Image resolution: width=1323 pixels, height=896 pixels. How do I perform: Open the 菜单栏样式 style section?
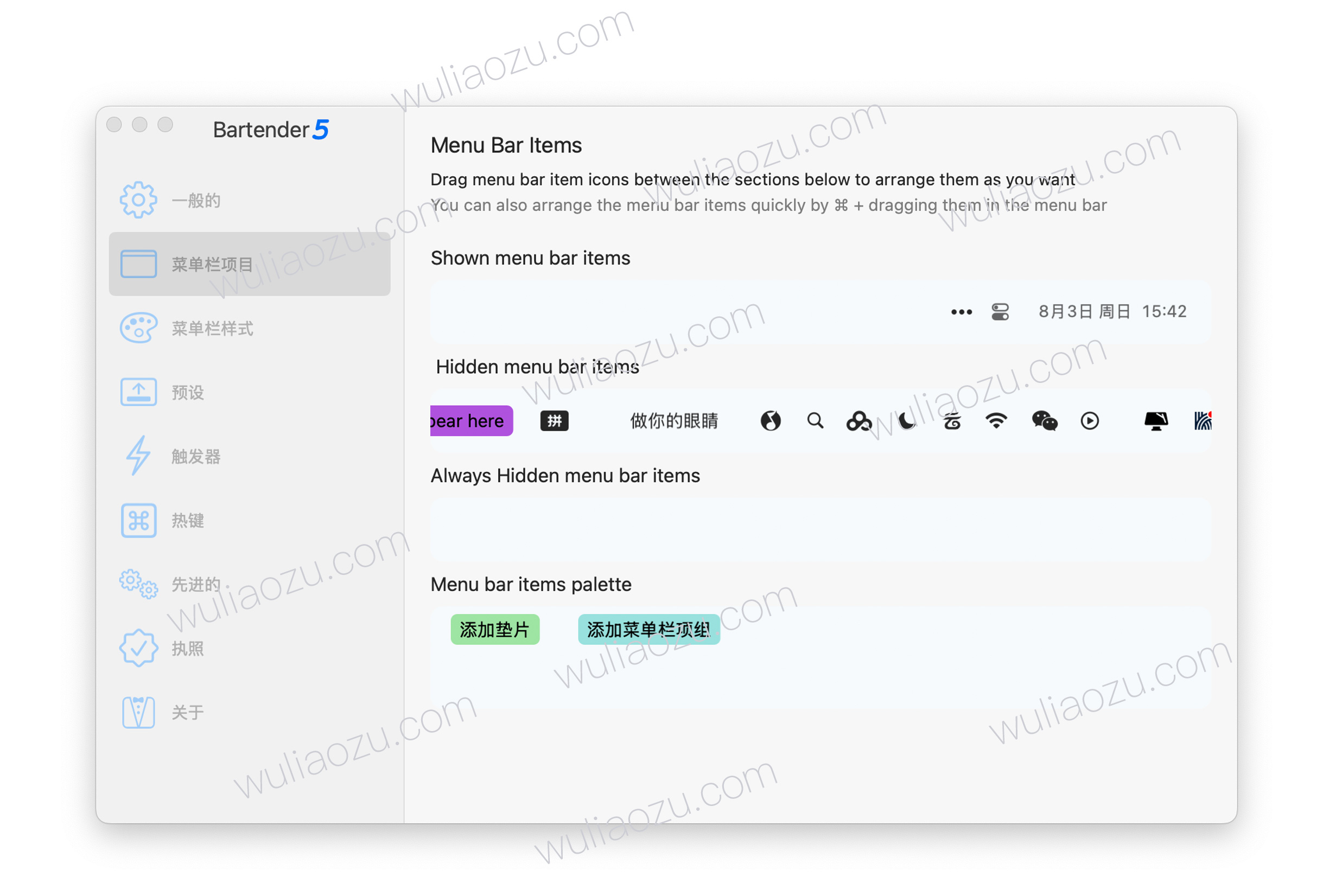tap(249, 328)
